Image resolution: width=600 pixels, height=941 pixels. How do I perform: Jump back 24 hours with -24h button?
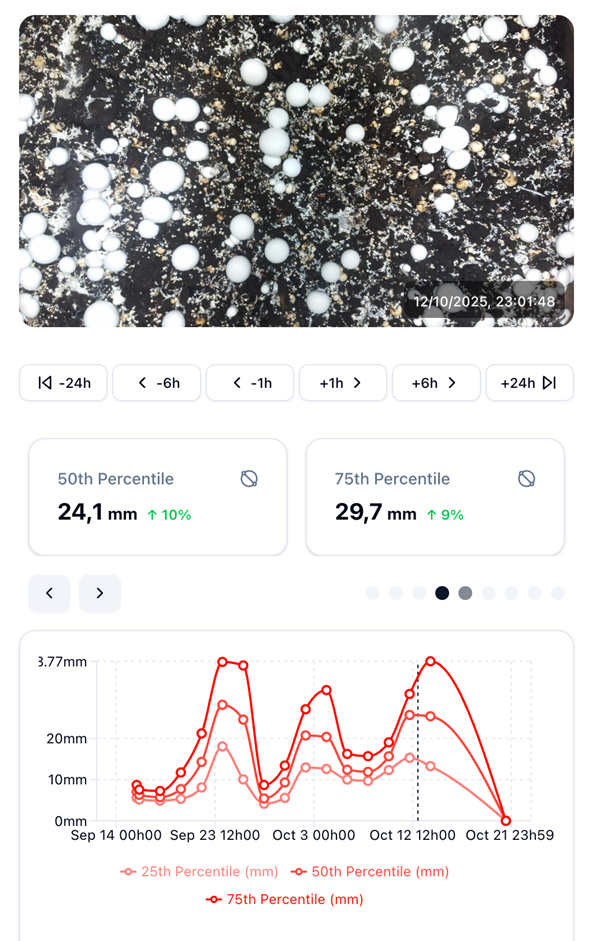(x=63, y=383)
